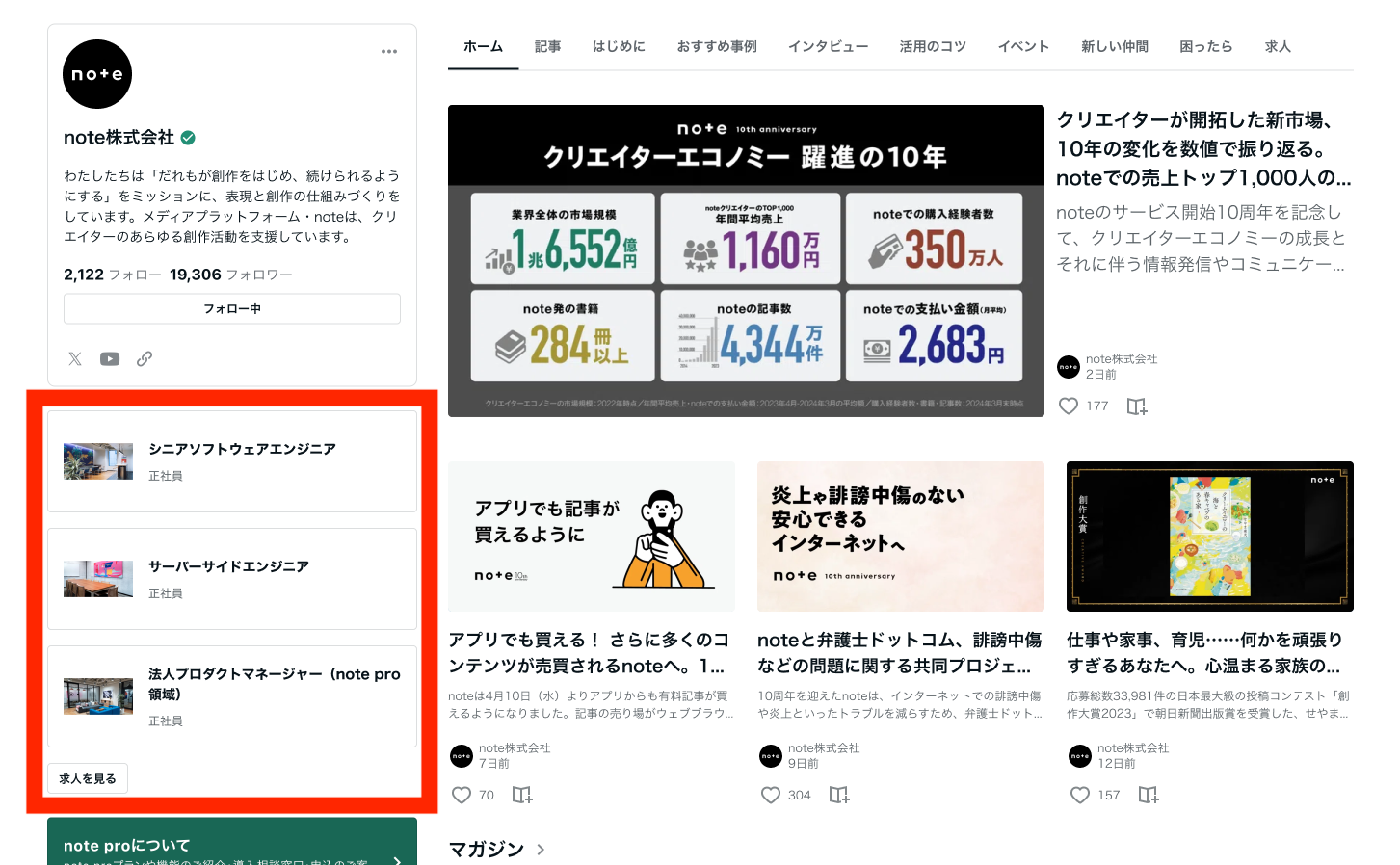Click note株式会社 author name above 9日前
This screenshot has height=865, width=1400.
click(x=824, y=748)
